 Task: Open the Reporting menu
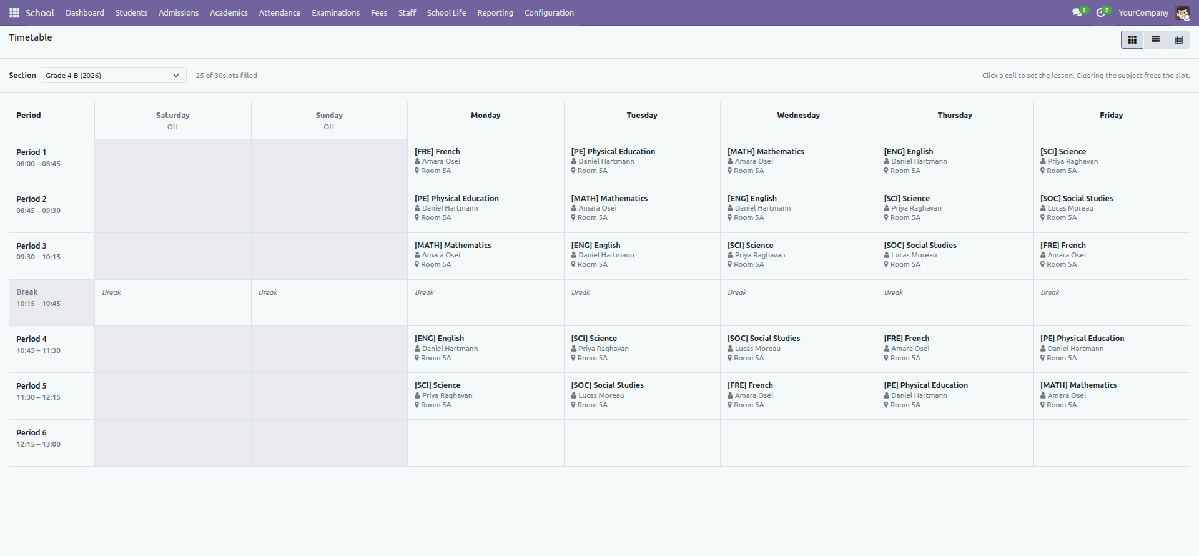pyautogui.click(x=496, y=13)
